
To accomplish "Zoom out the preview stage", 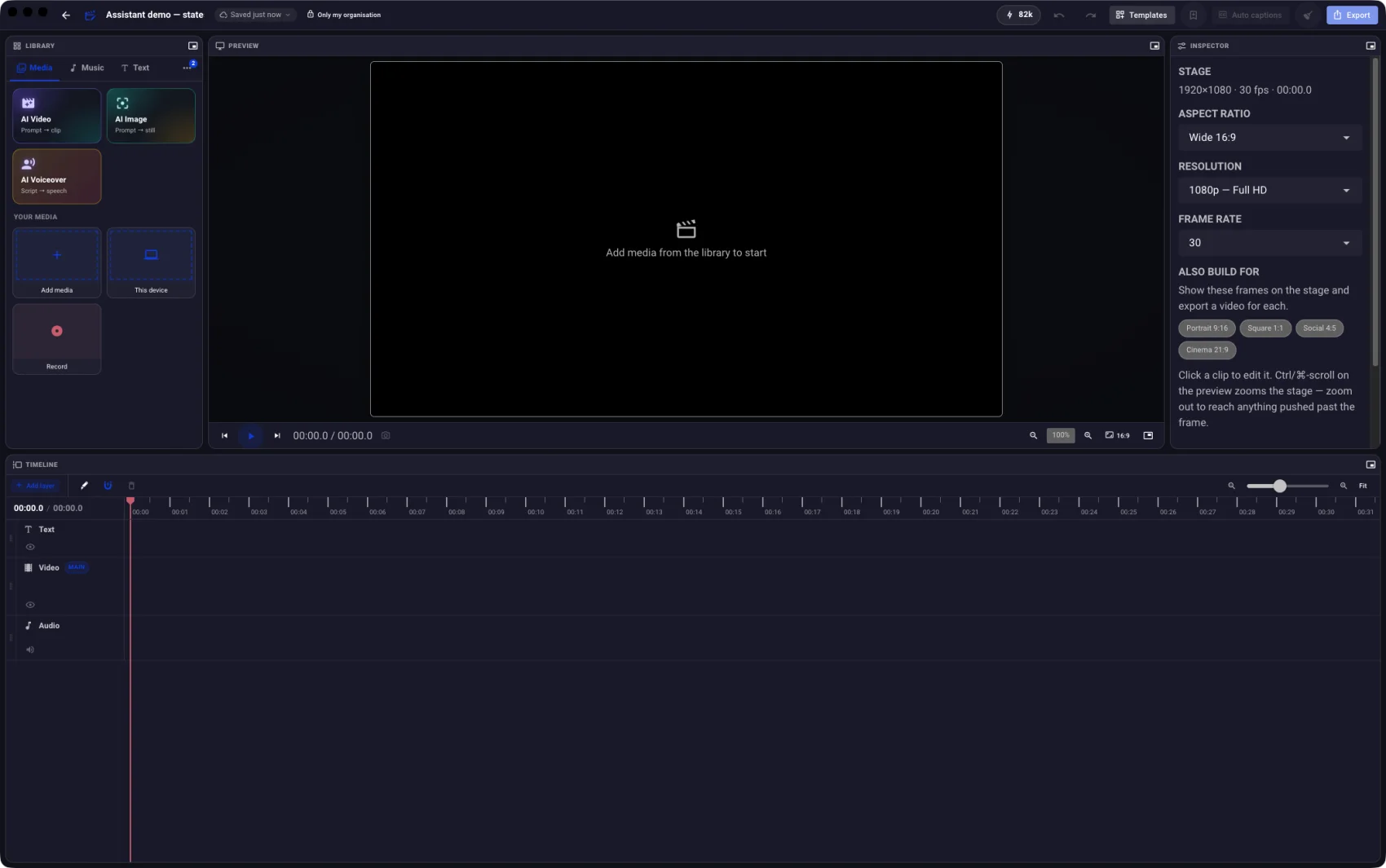I will click(1033, 436).
